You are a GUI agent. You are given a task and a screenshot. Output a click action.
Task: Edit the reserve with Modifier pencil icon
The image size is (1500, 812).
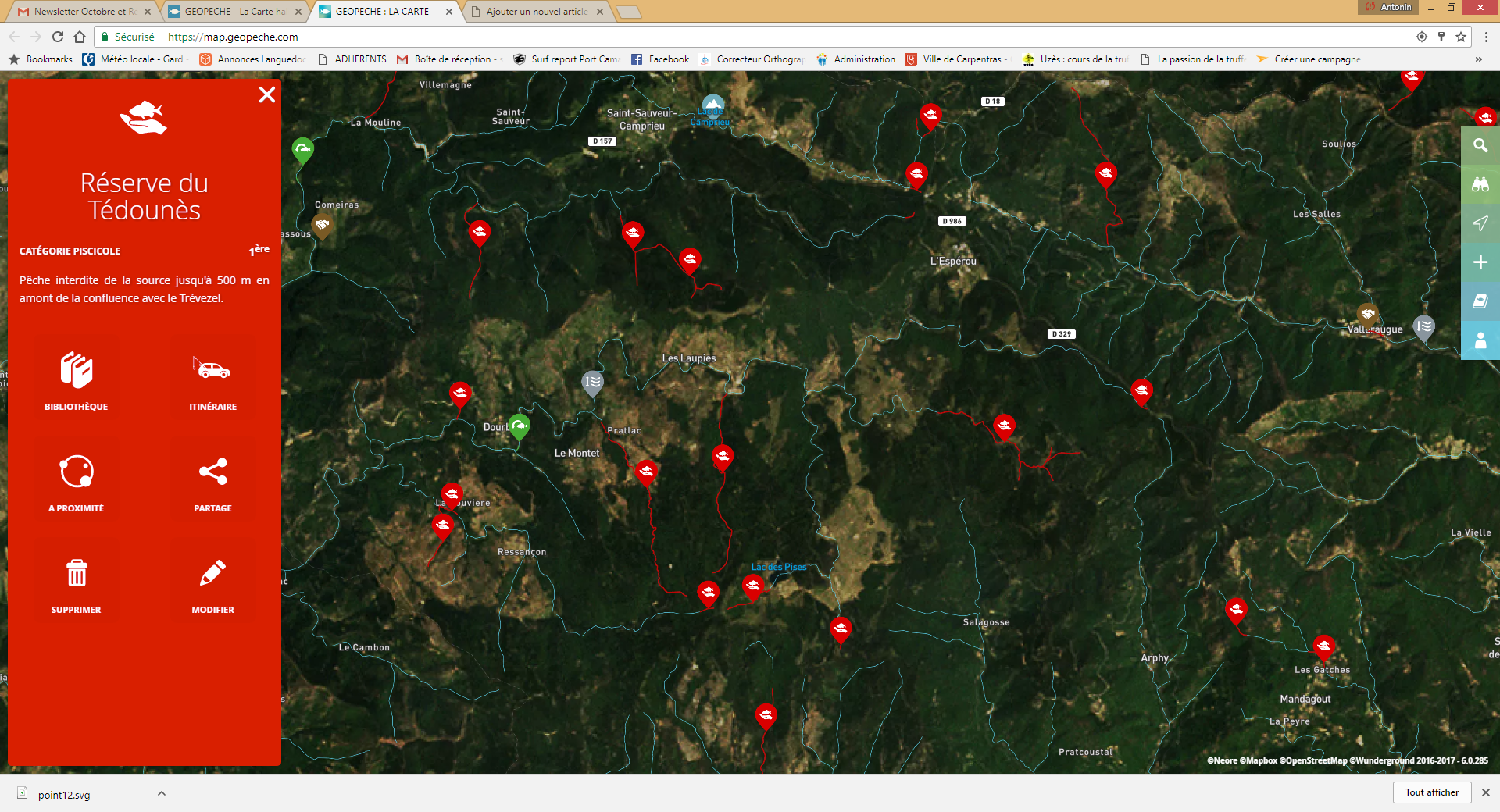(x=212, y=583)
